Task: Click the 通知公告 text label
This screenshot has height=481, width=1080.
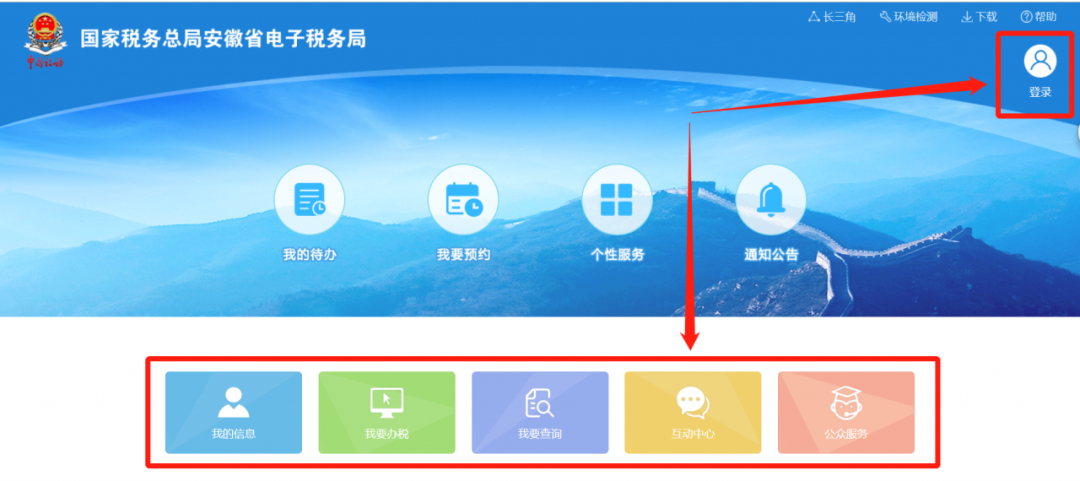Action: (x=771, y=254)
